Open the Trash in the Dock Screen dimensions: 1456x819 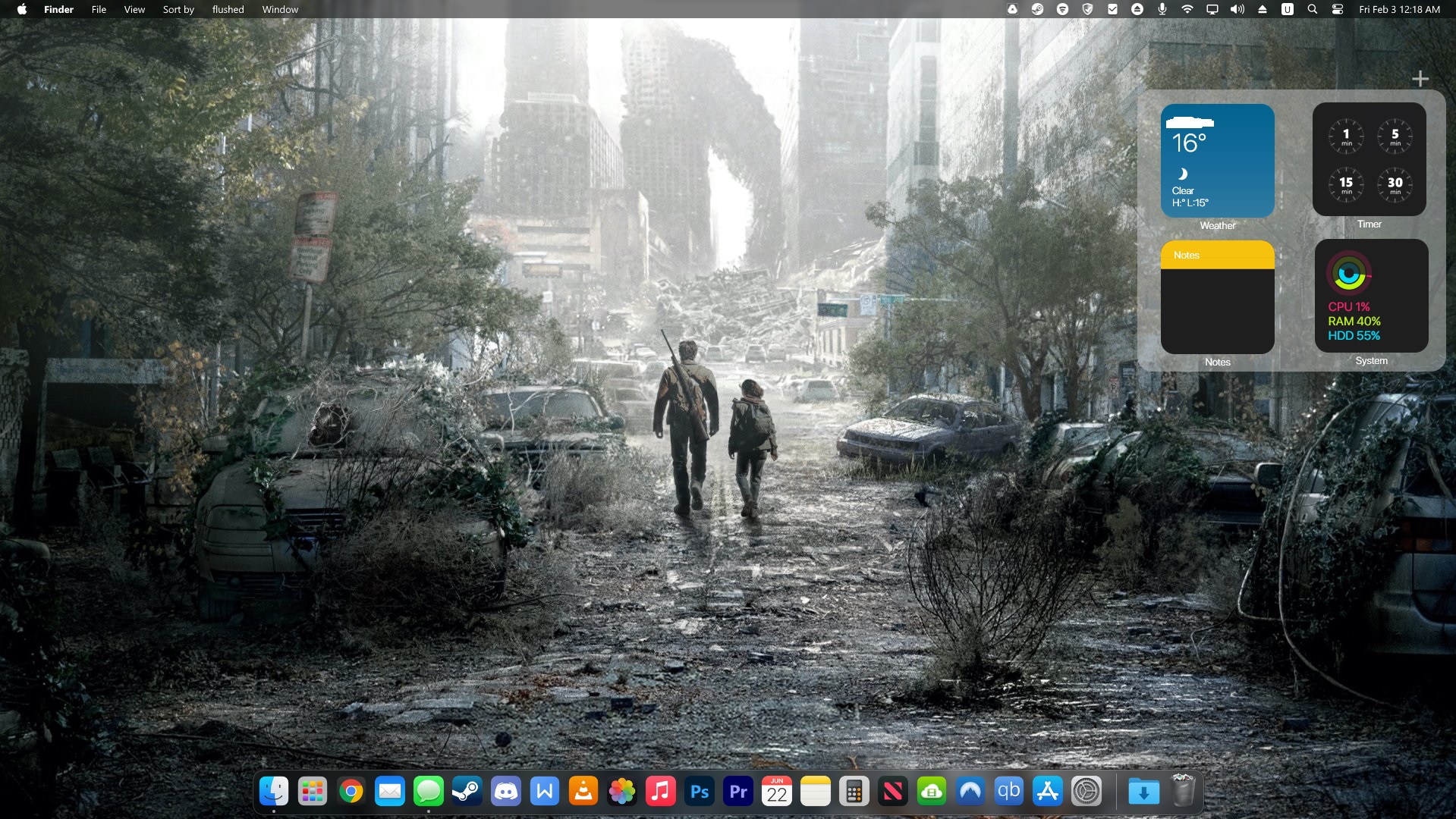[x=1183, y=792]
